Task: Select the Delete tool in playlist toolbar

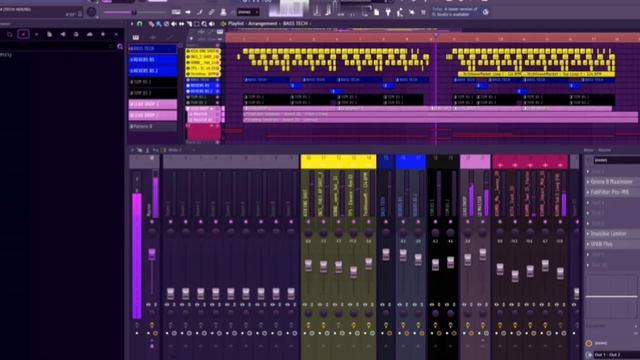Action: [166, 24]
